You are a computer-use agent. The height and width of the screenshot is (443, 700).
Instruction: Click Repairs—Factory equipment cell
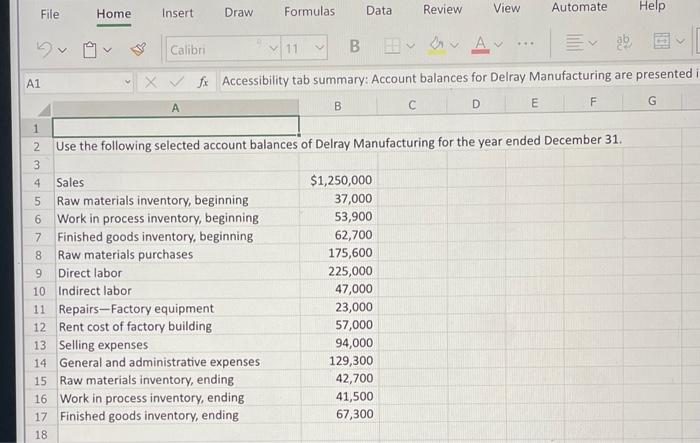[179, 309]
